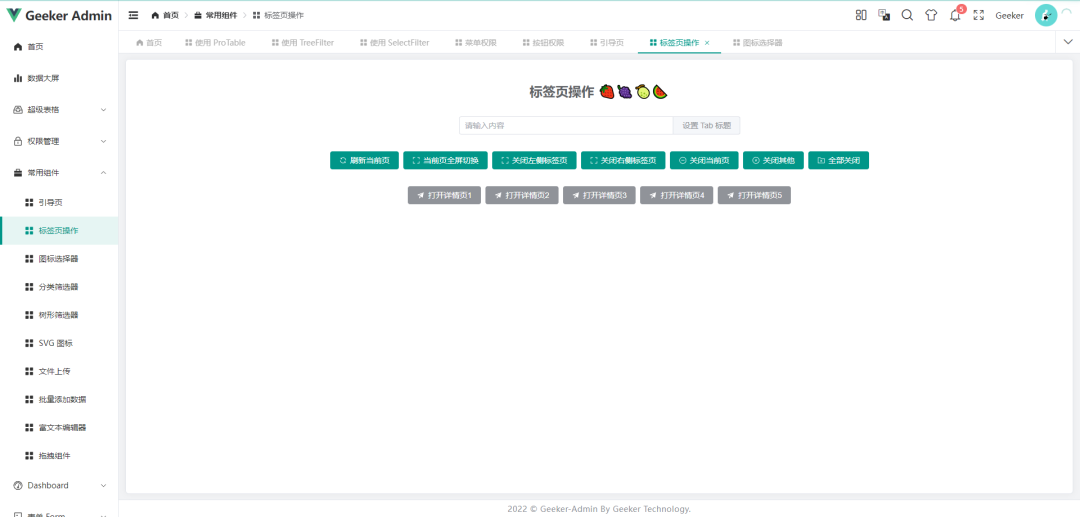Click the 打开详情页1 button

click(444, 196)
